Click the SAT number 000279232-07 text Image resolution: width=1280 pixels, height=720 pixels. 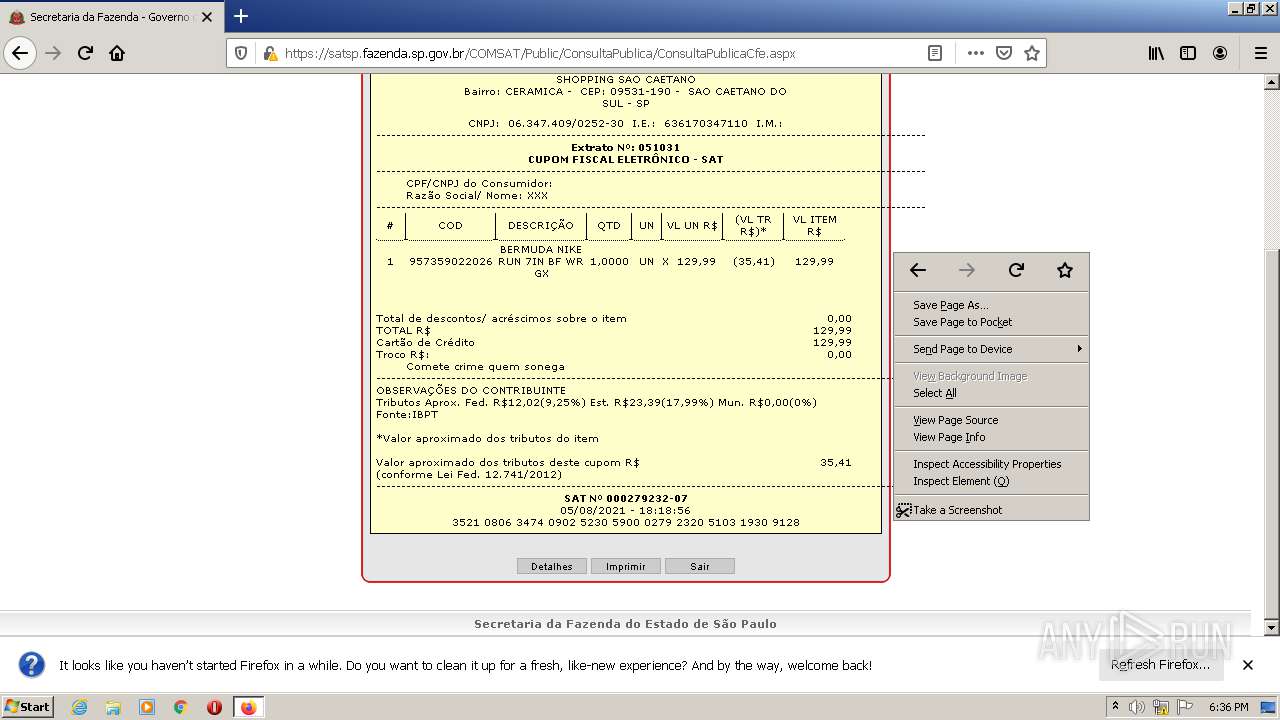(x=626, y=498)
